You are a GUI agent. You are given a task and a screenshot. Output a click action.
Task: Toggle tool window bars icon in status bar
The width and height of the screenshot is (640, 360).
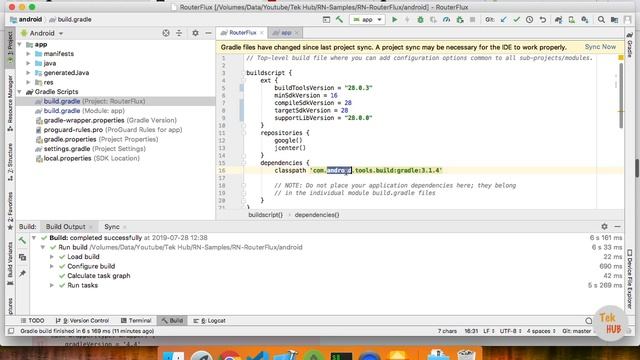coord(11,331)
